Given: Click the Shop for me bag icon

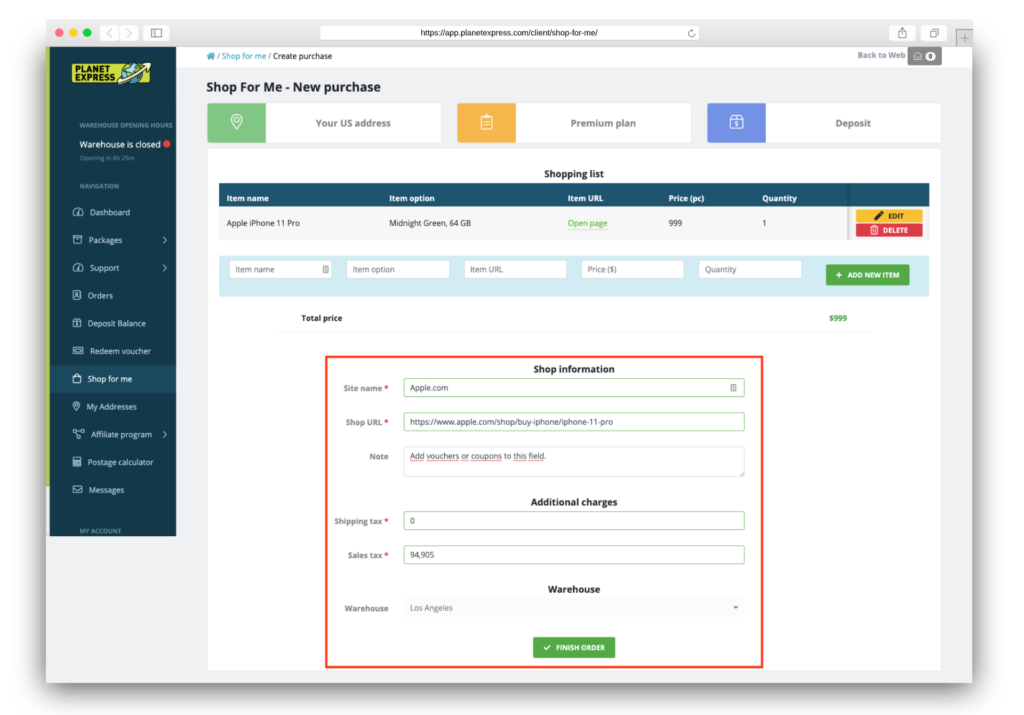Looking at the screenshot, I should 77,379.
